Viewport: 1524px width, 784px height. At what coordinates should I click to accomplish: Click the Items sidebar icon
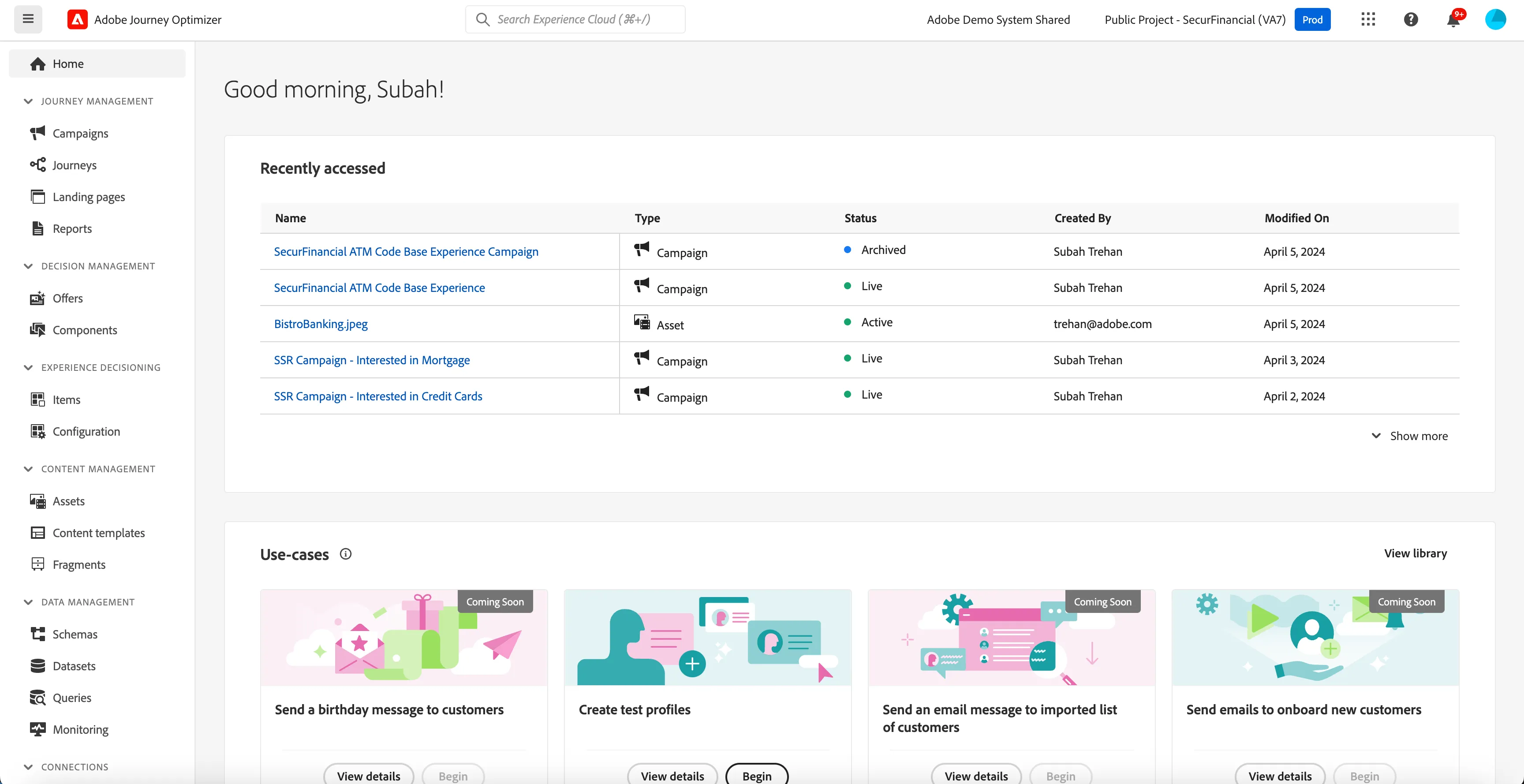click(37, 399)
